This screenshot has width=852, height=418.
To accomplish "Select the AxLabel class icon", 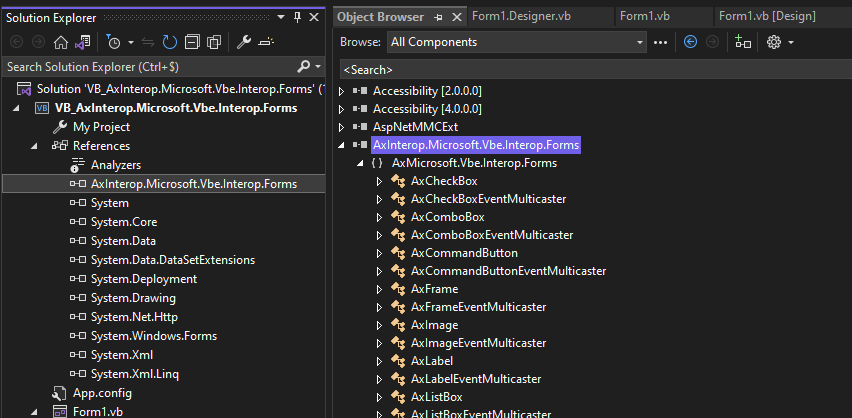I will 398,361.
